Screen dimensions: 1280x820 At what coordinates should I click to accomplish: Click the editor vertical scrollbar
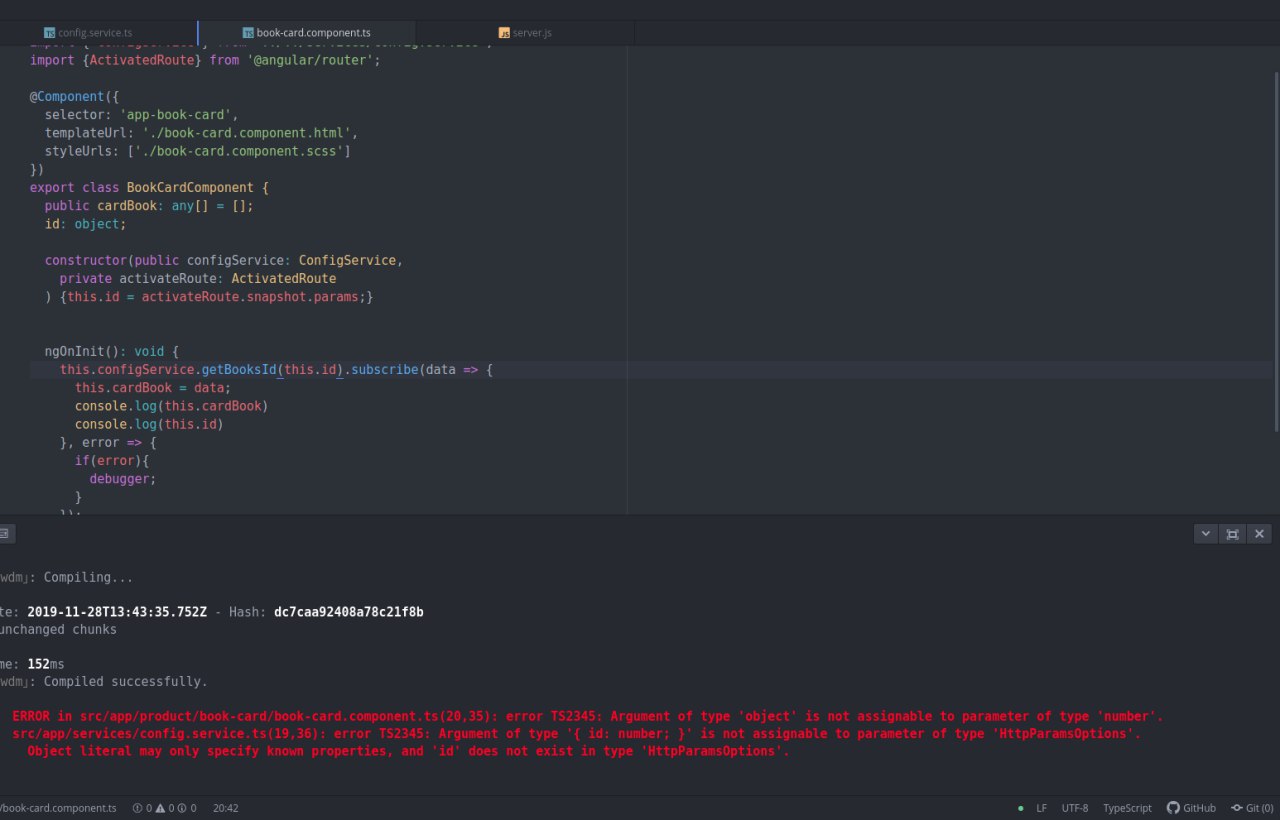click(1276, 250)
